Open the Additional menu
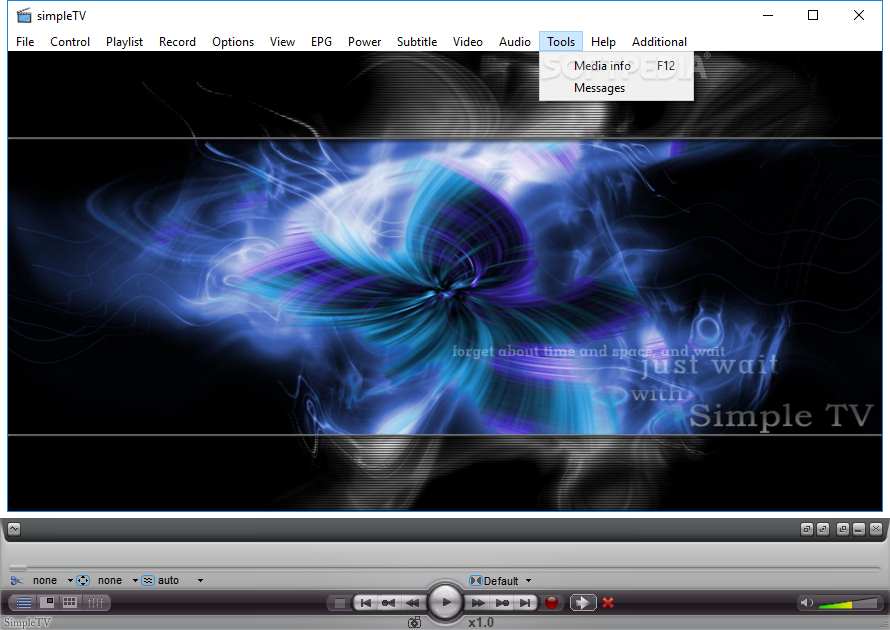The image size is (890, 630). click(659, 41)
